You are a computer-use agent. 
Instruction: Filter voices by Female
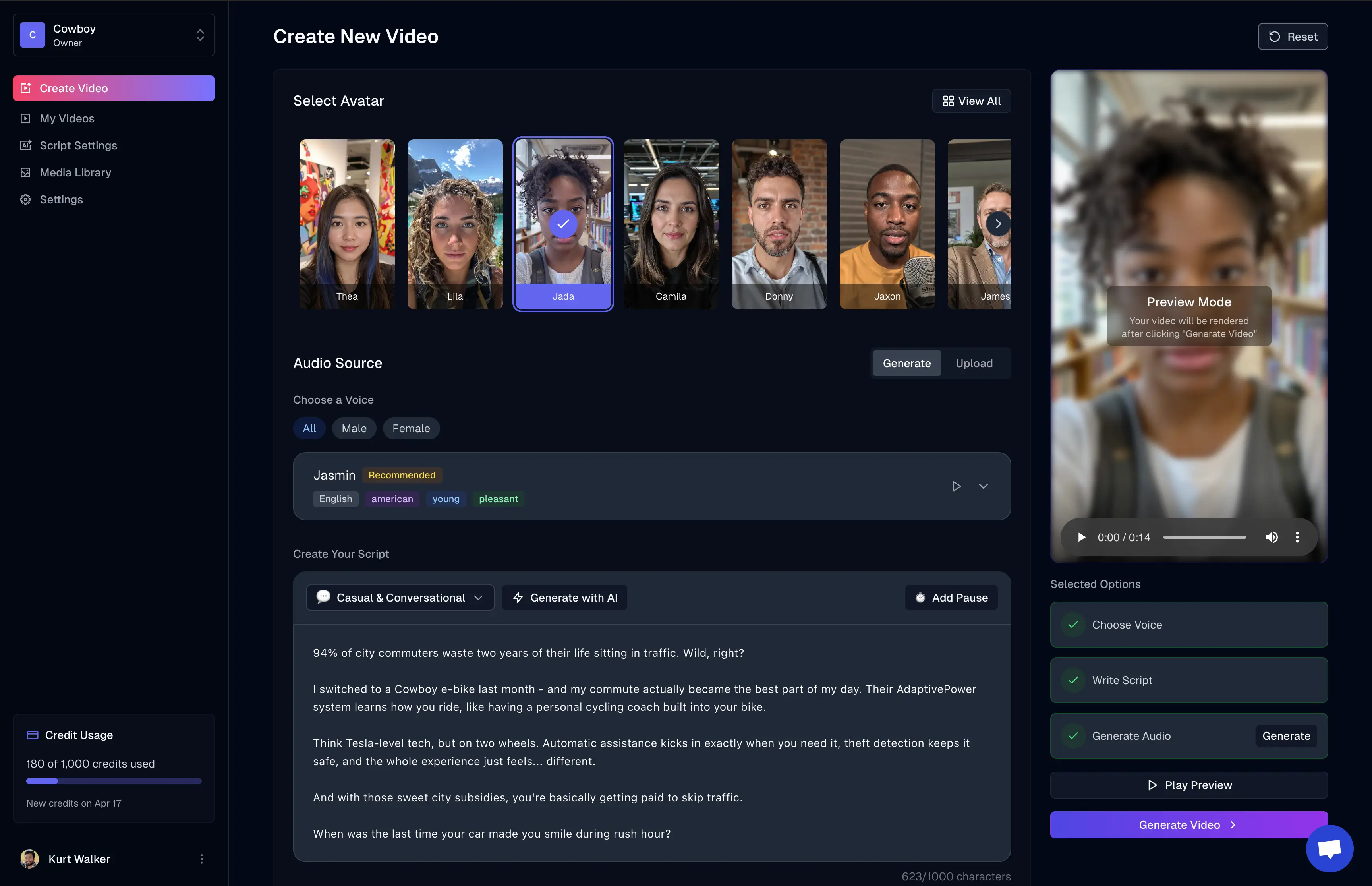[x=411, y=428]
